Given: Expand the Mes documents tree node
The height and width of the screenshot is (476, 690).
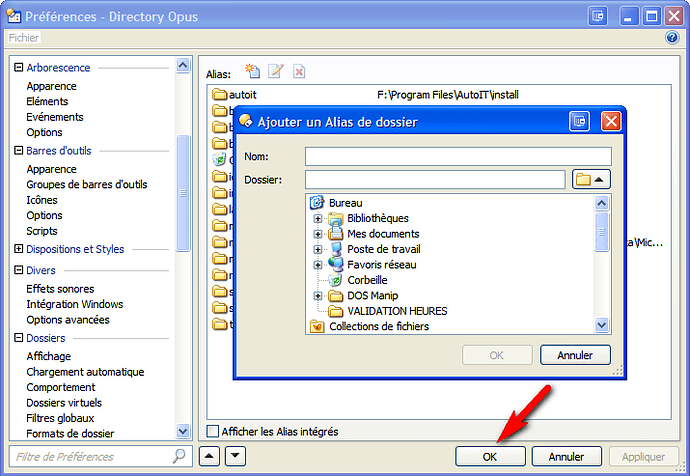Looking at the screenshot, I should click(x=317, y=234).
